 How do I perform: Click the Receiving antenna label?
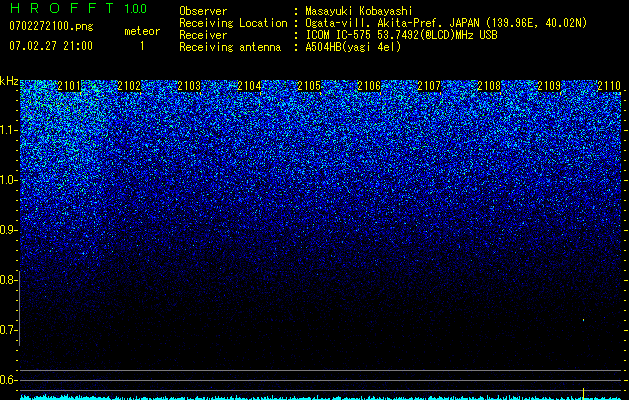pyautogui.click(x=230, y=47)
